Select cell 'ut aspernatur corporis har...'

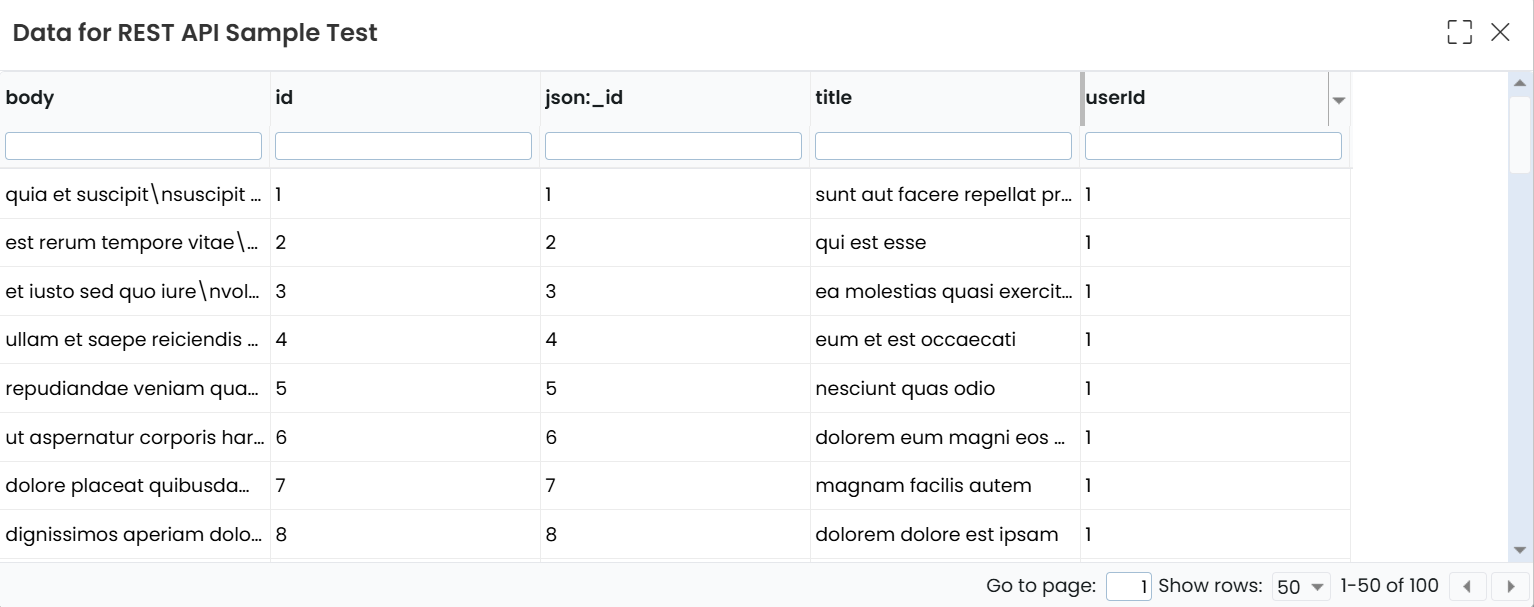tap(135, 437)
